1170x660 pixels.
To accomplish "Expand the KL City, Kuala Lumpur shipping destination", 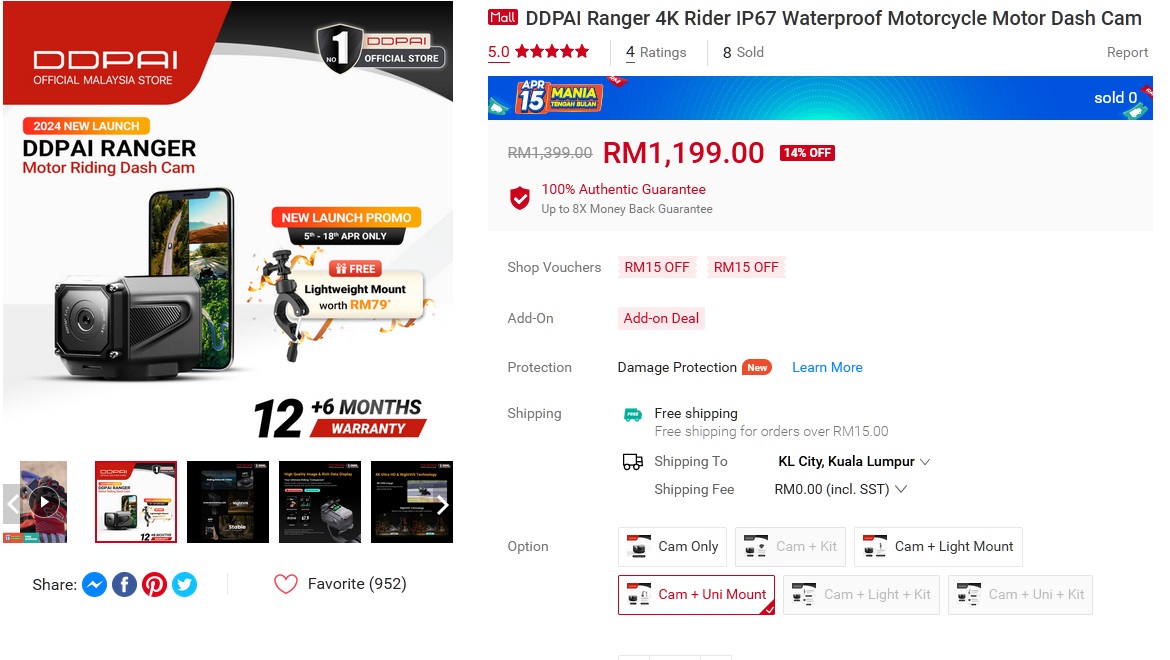I will [854, 462].
